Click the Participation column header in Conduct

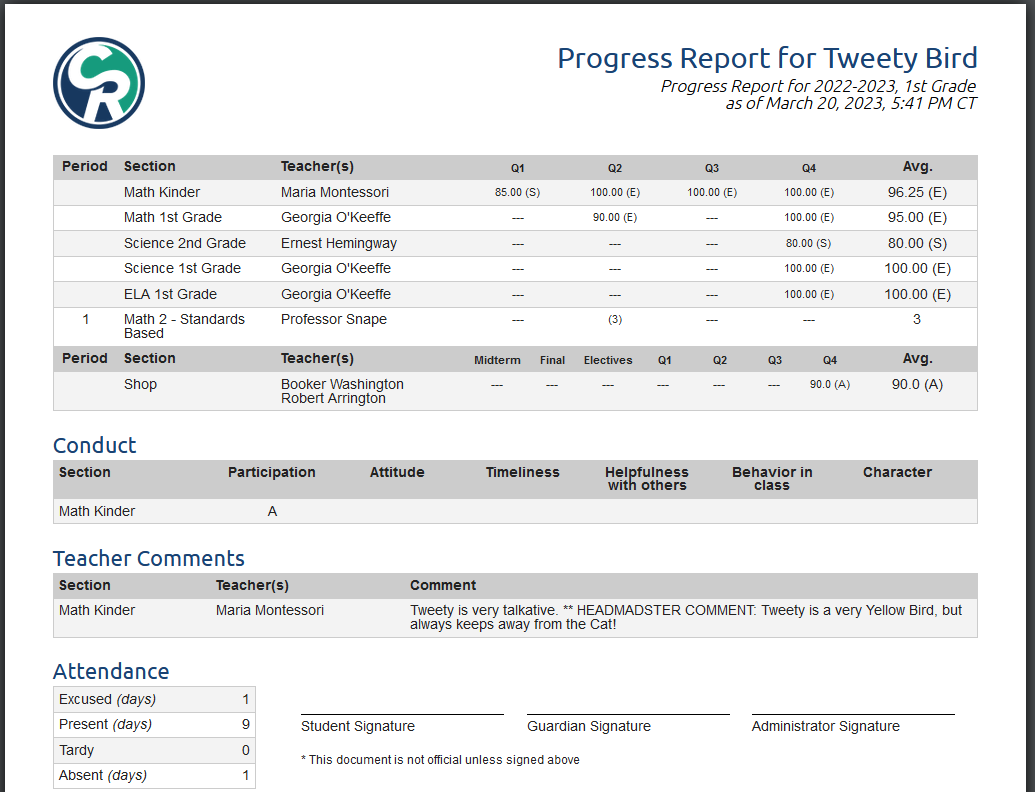click(x=271, y=473)
